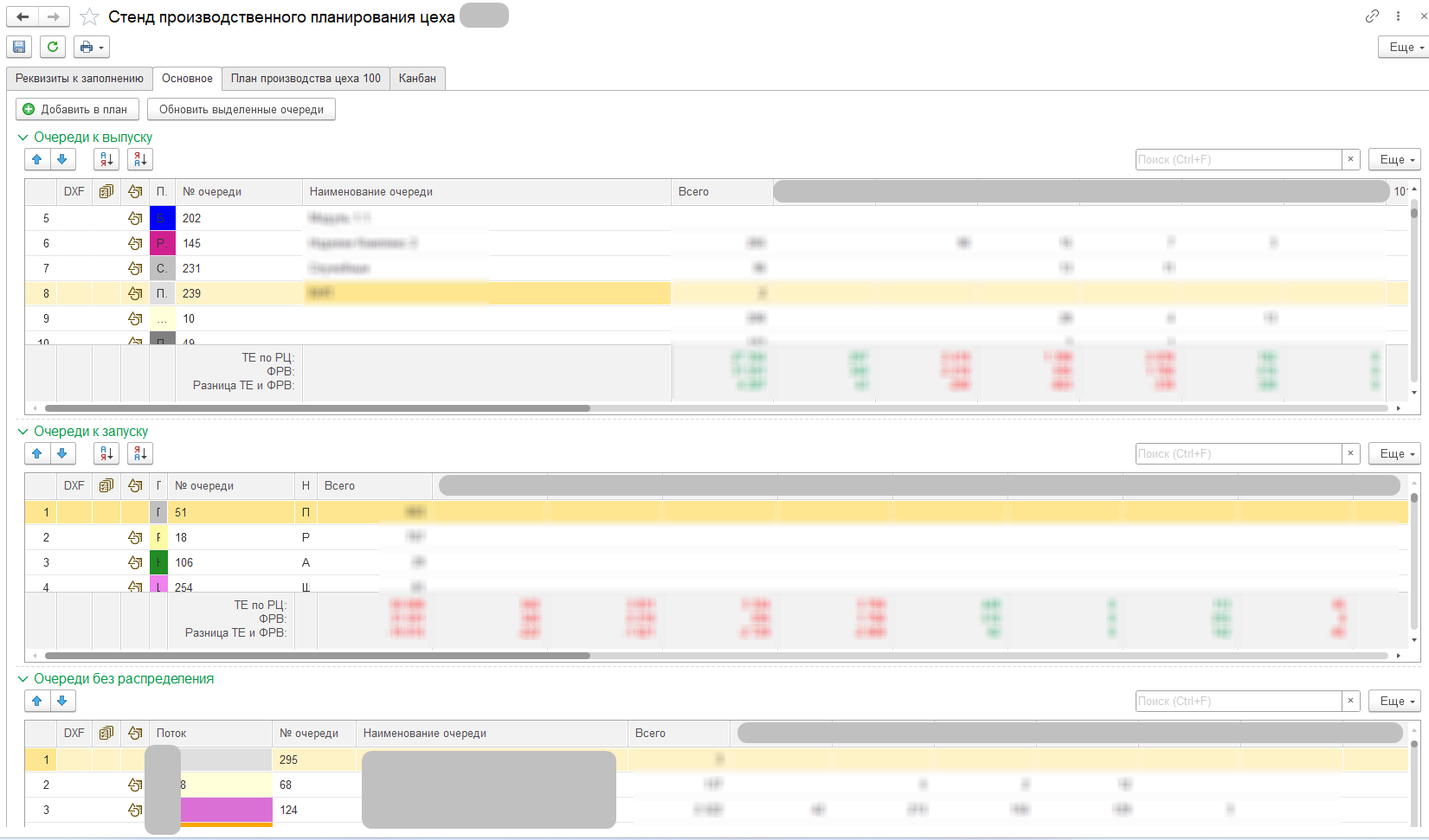Screen dimensions: 1429x840
Task: Open the План производства цеха 100 tab
Action: point(306,78)
